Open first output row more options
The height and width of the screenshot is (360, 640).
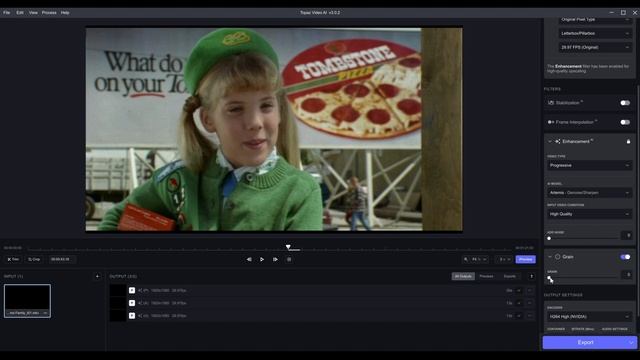pos(530,291)
